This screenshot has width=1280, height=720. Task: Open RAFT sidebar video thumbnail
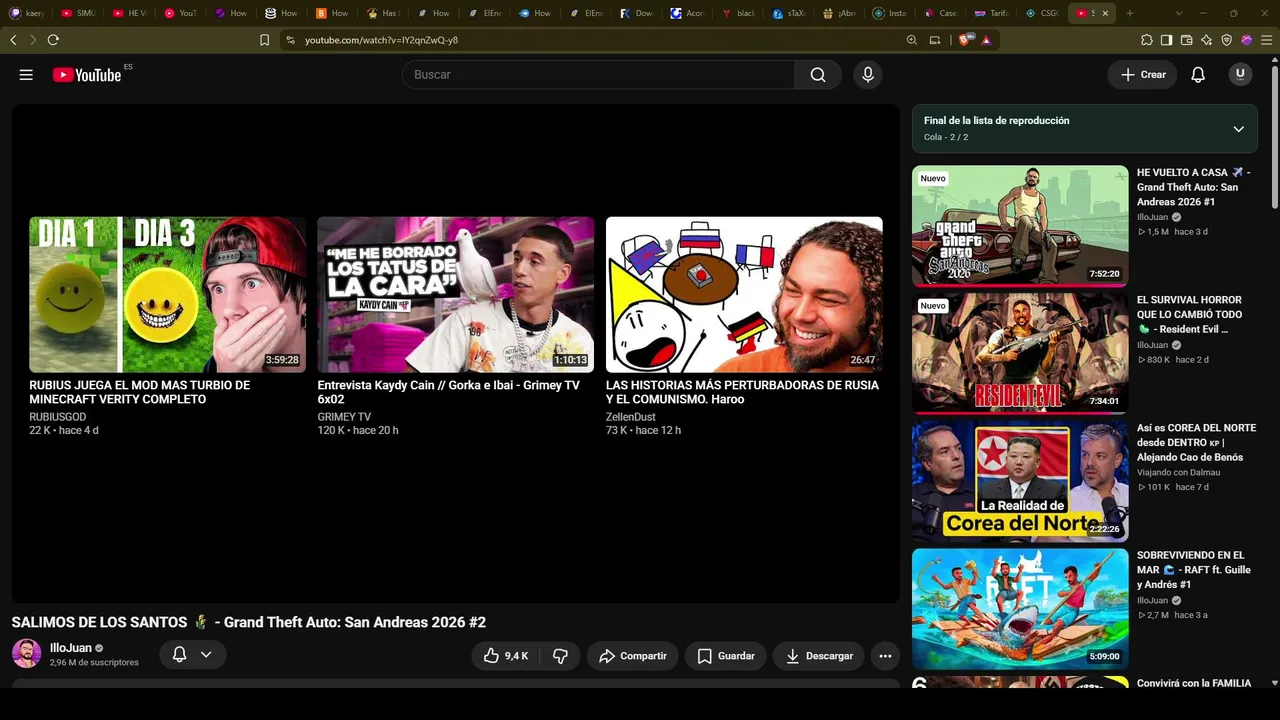coord(1020,608)
